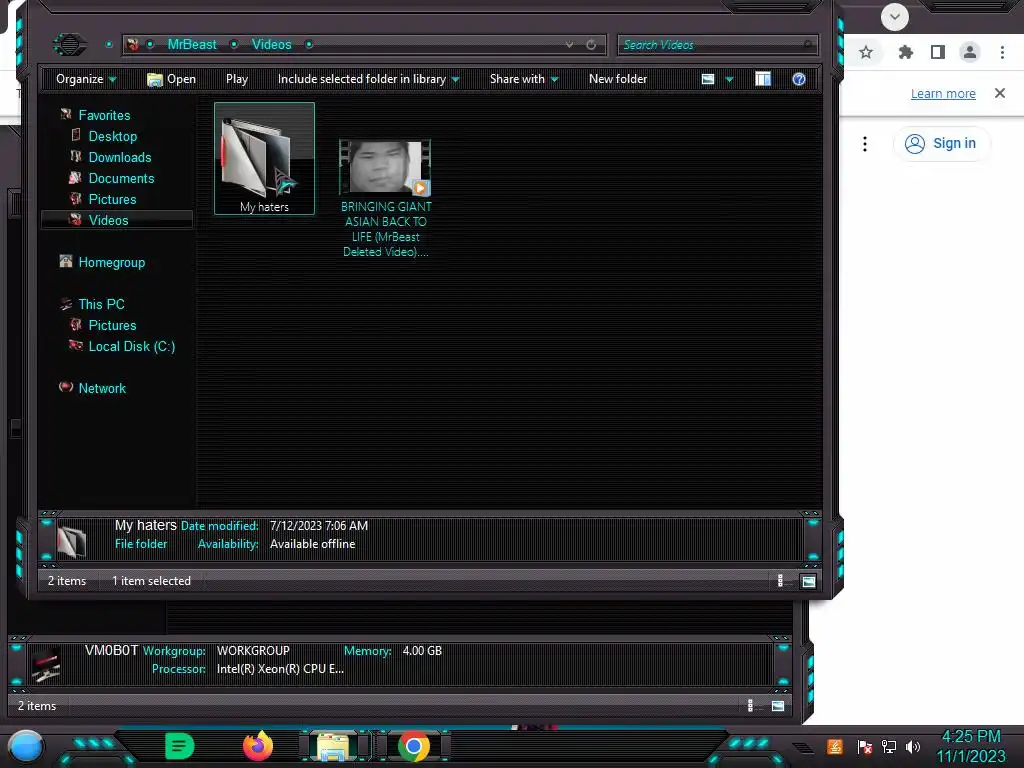Select MrBeast in the address breadcrumb
The image size is (1024, 768).
[x=192, y=44]
